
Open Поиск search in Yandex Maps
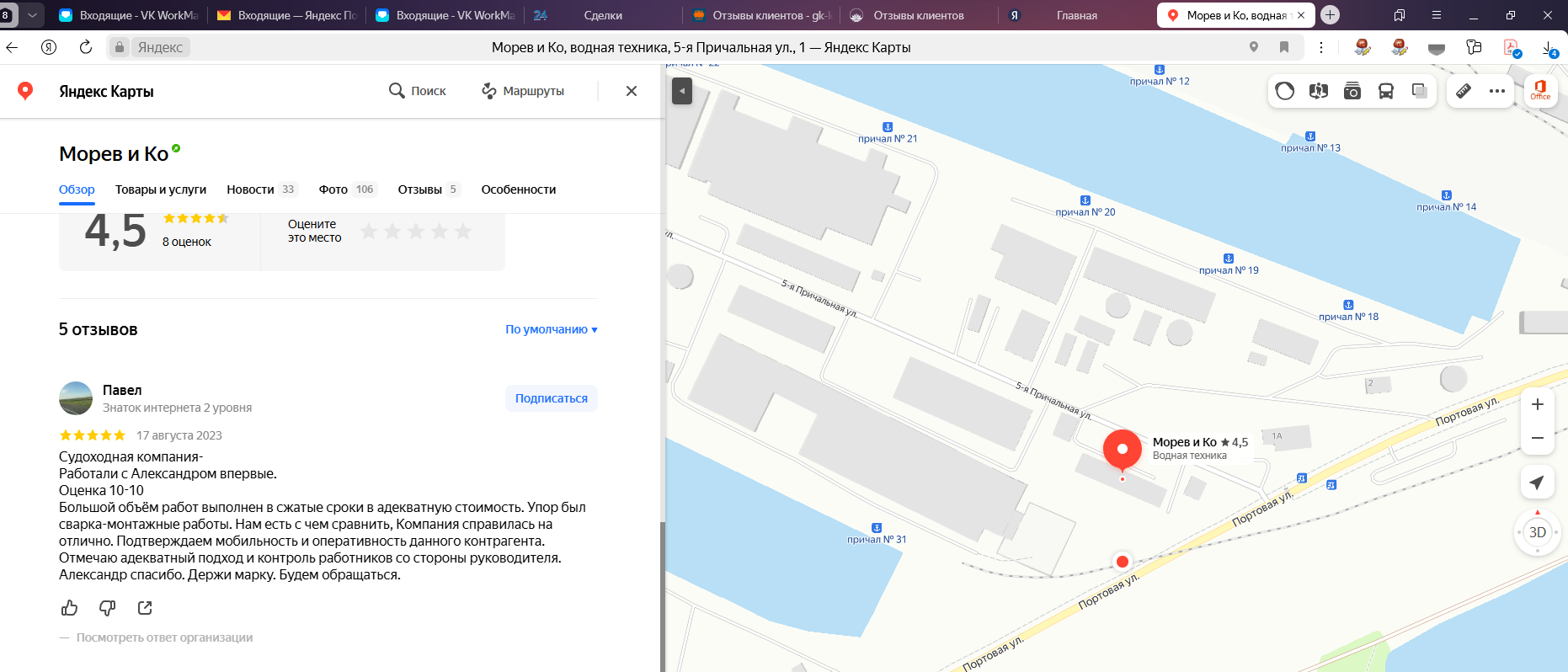tap(418, 91)
